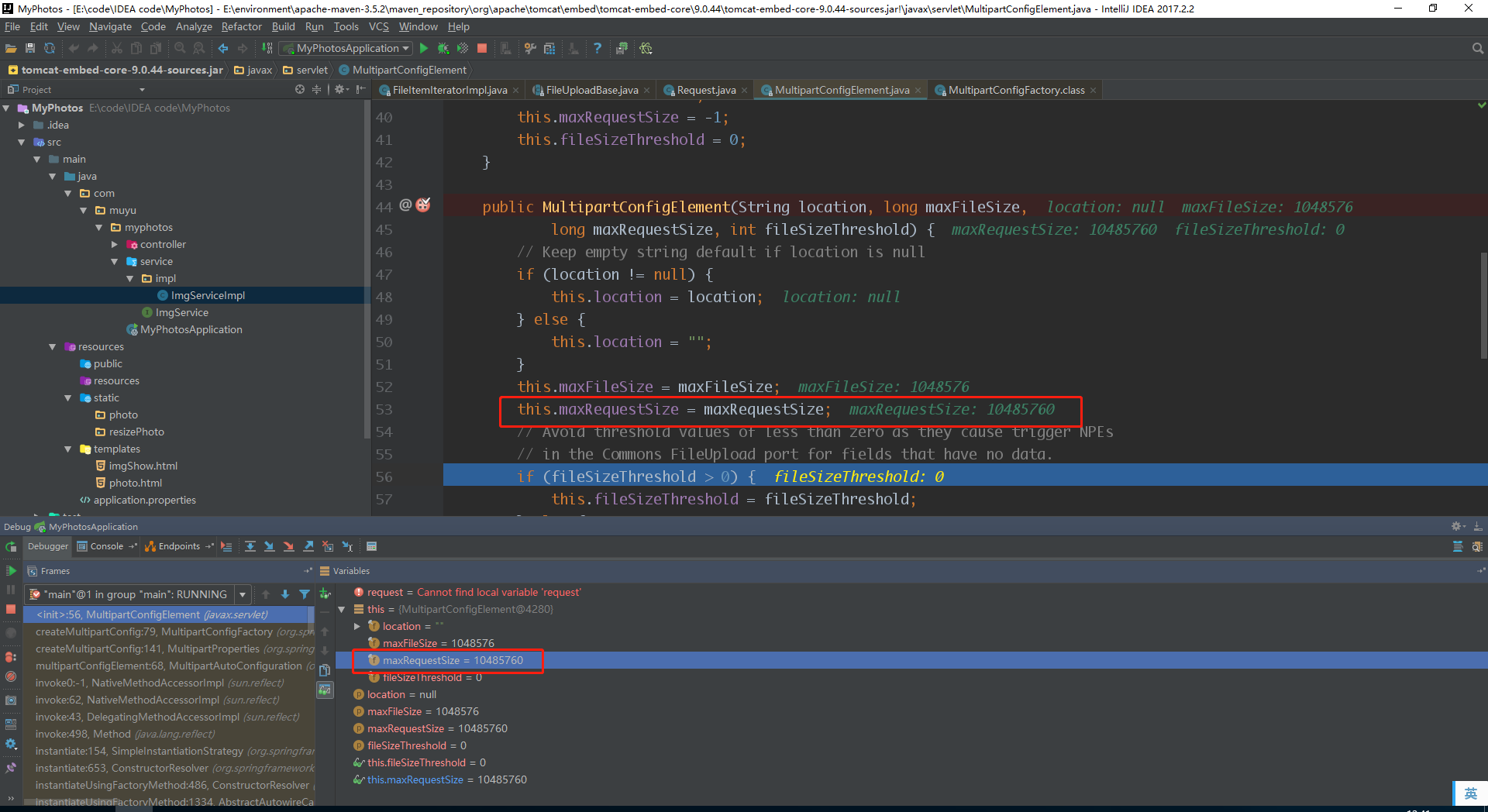Viewport: 1488px width, 812px height.
Task: Click Save All in the toolbar
Action: pos(30,48)
